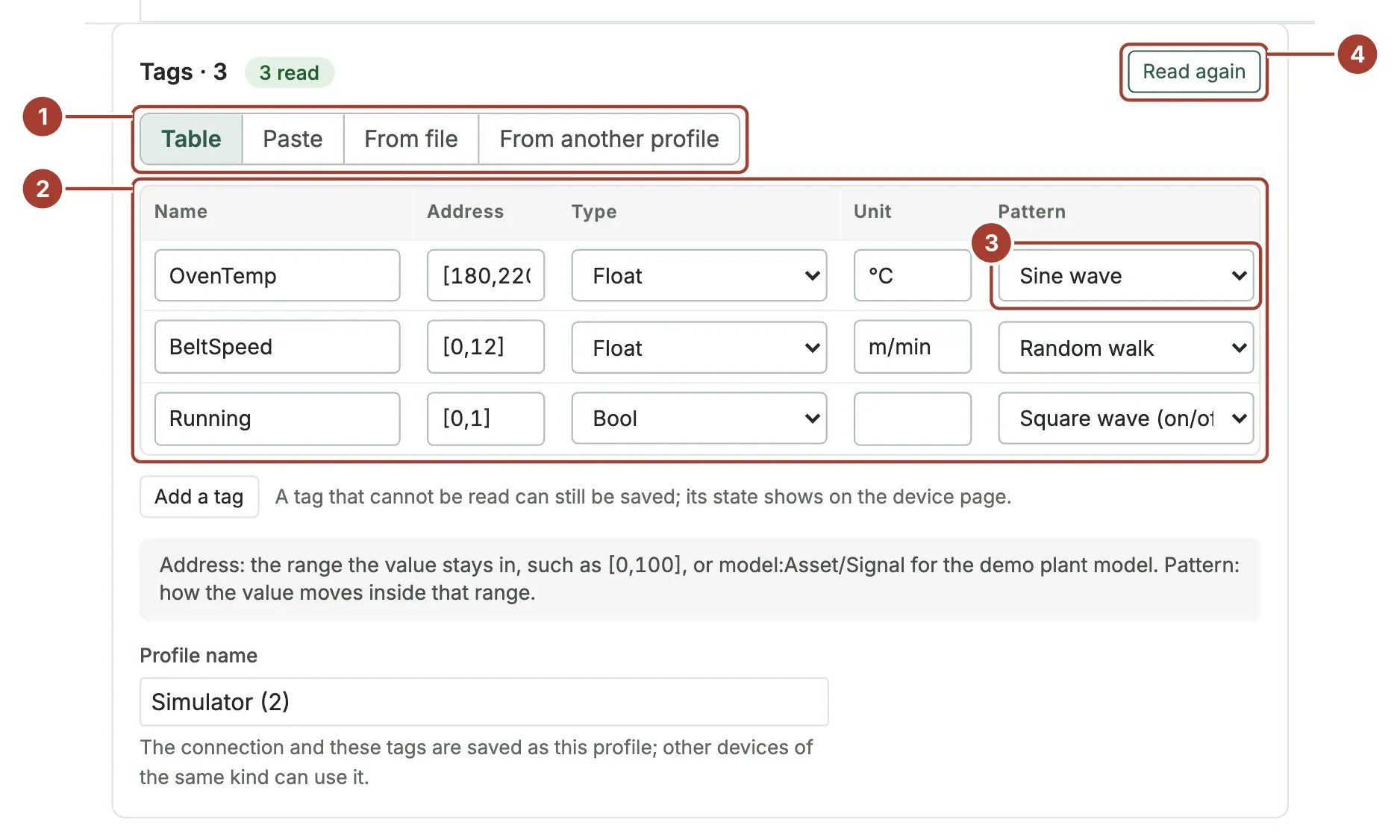This screenshot has height=840, width=1400.
Task: Click the Add a tag button
Action: [199, 497]
